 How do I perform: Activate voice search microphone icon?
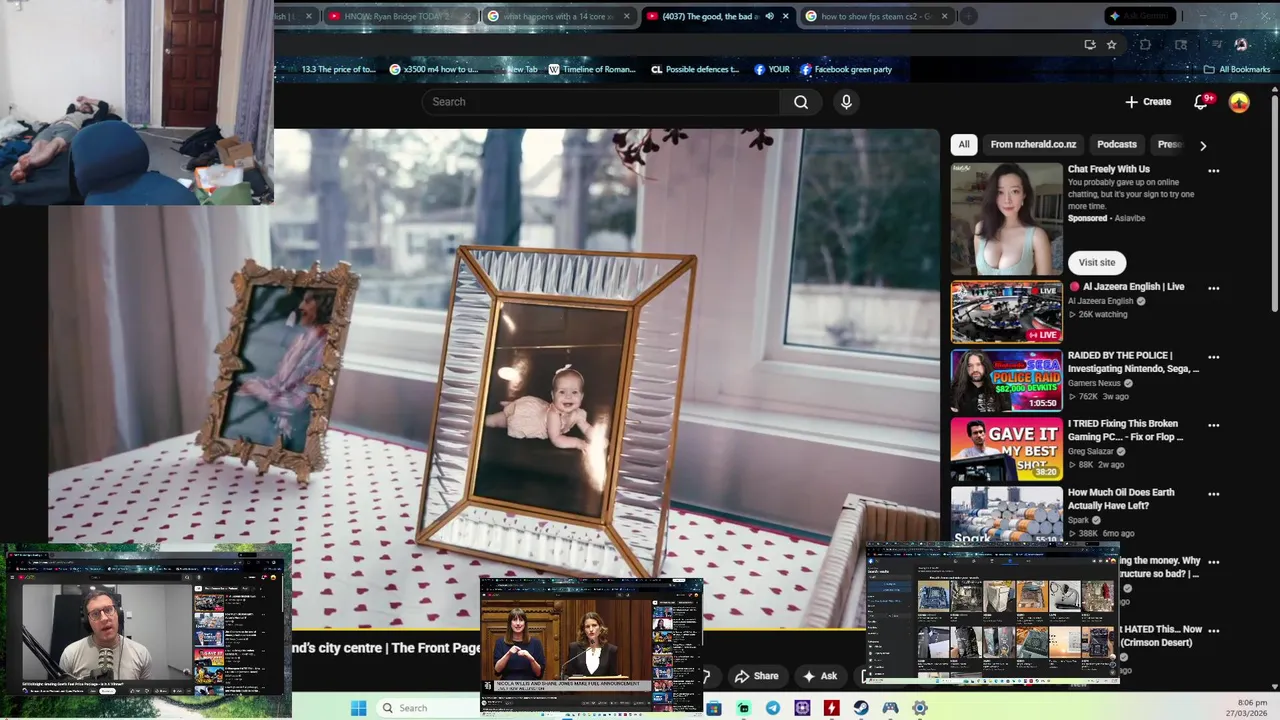846,102
